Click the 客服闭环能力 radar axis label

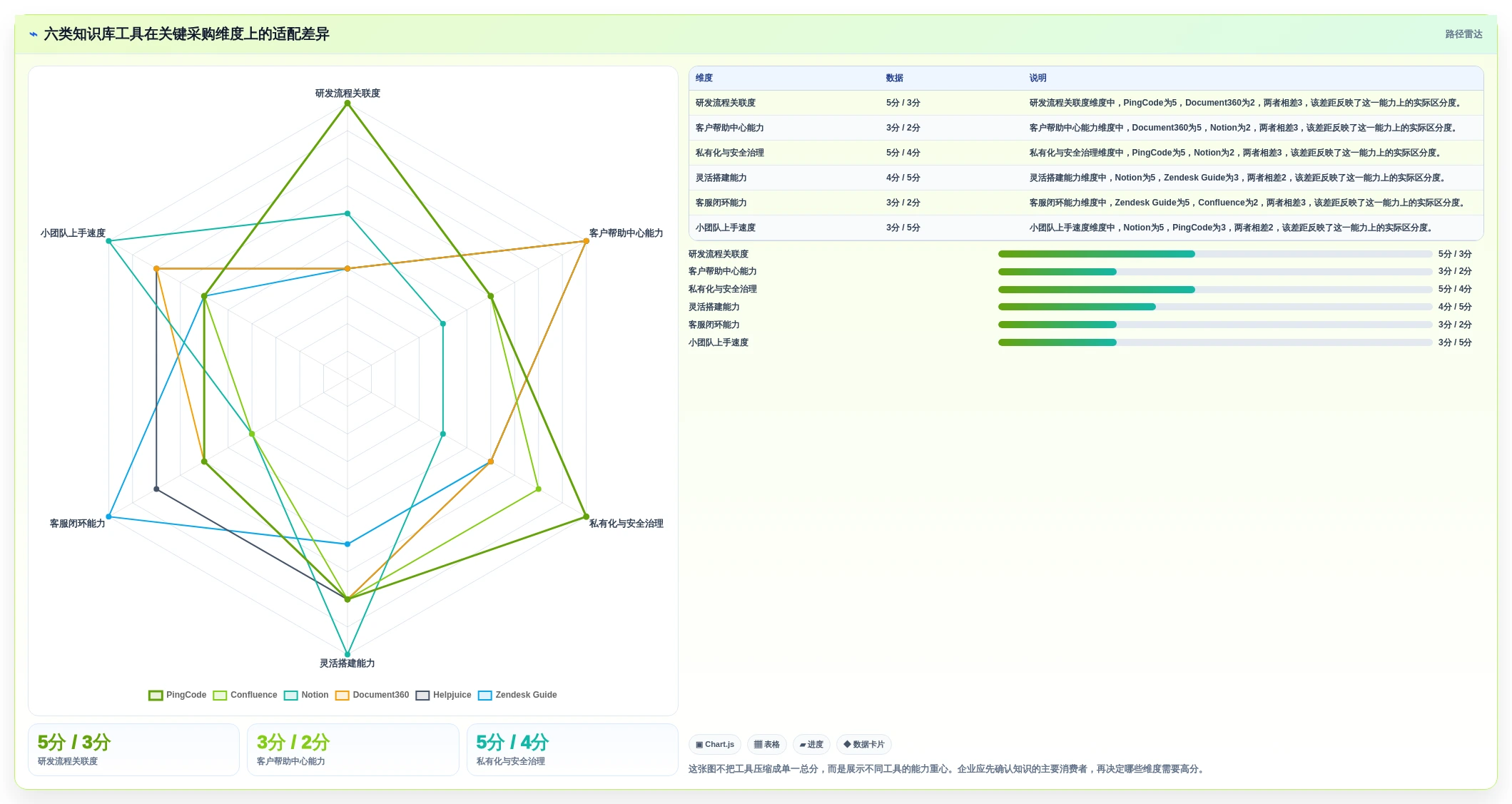[77, 524]
